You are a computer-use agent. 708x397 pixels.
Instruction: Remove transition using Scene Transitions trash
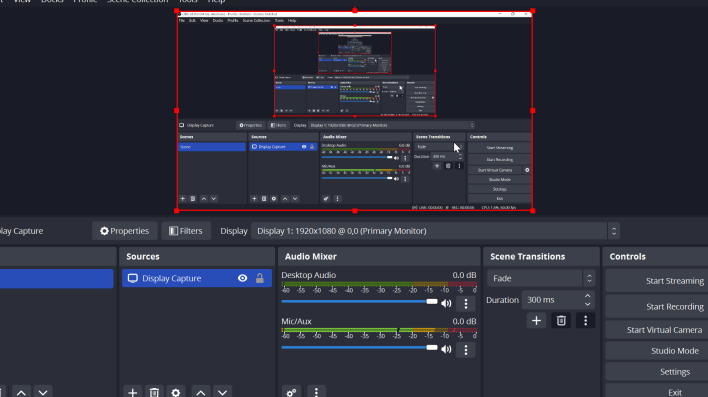(x=561, y=321)
